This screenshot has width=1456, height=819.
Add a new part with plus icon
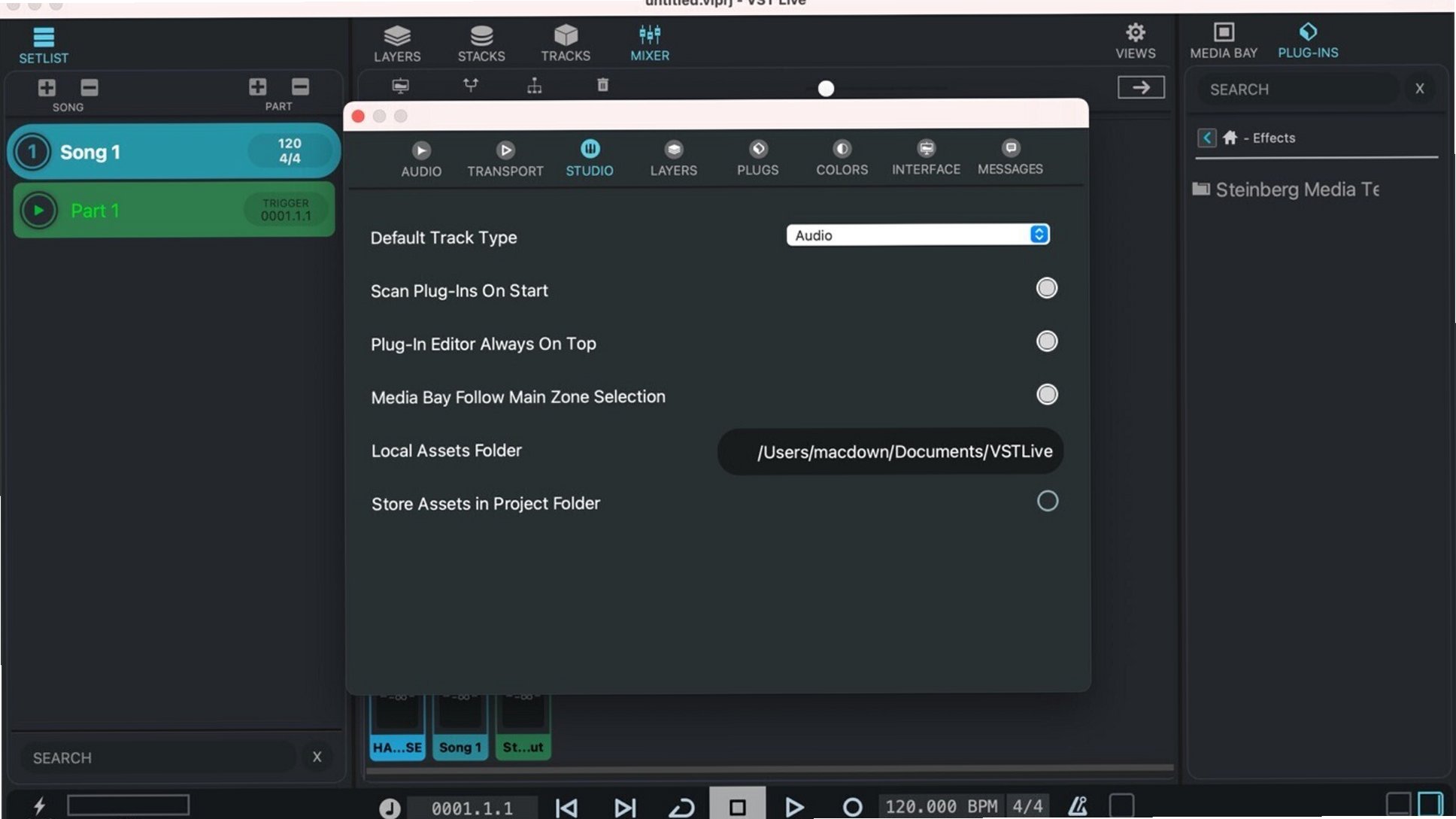[257, 86]
